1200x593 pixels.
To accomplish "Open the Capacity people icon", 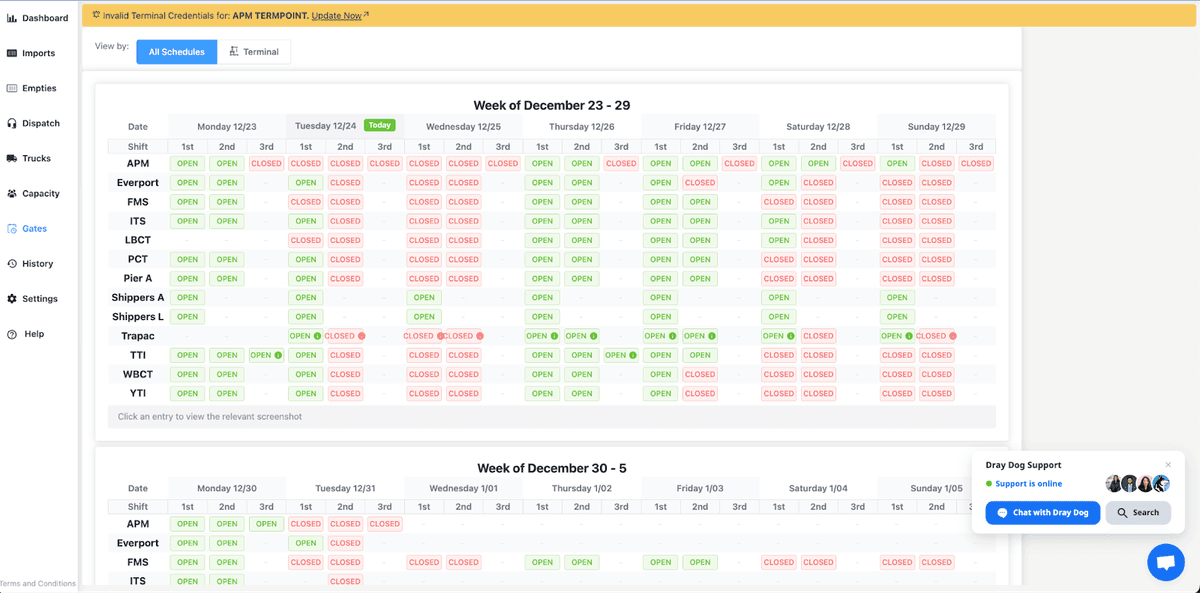I will click(x=12, y=193).
